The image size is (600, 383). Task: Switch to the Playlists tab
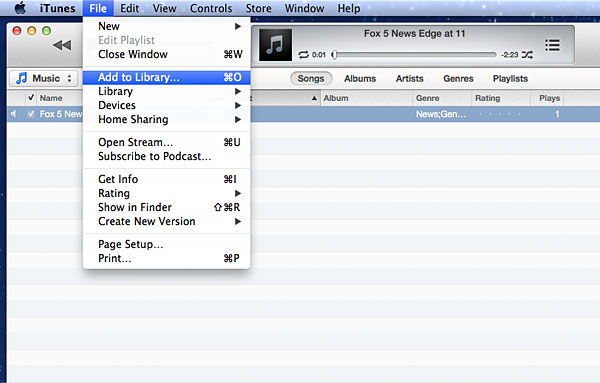[x=510, y=78]
